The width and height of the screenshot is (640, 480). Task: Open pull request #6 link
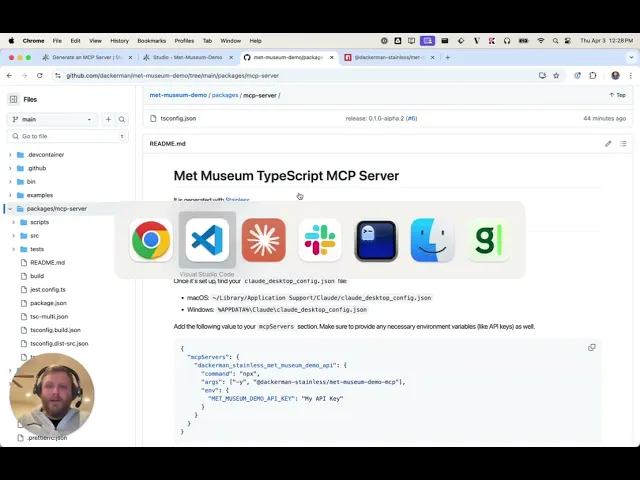(x=411, y=118)
